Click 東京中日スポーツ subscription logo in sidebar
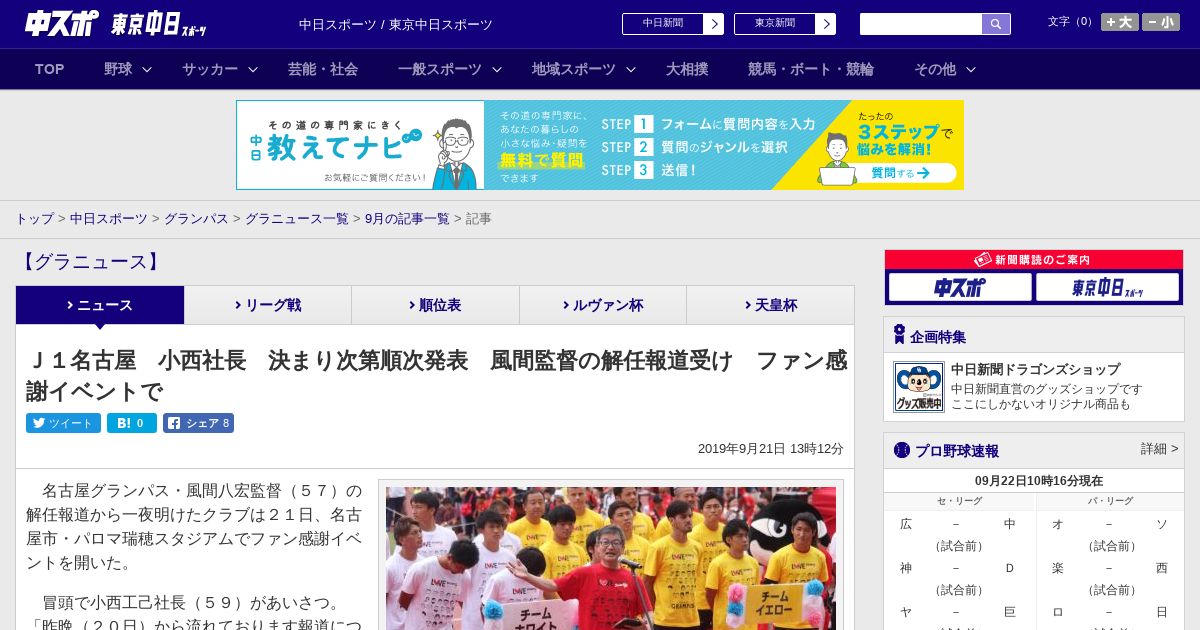This screenshot has width=1200, height=630. pyautogui.click(x=1107, y=287)
